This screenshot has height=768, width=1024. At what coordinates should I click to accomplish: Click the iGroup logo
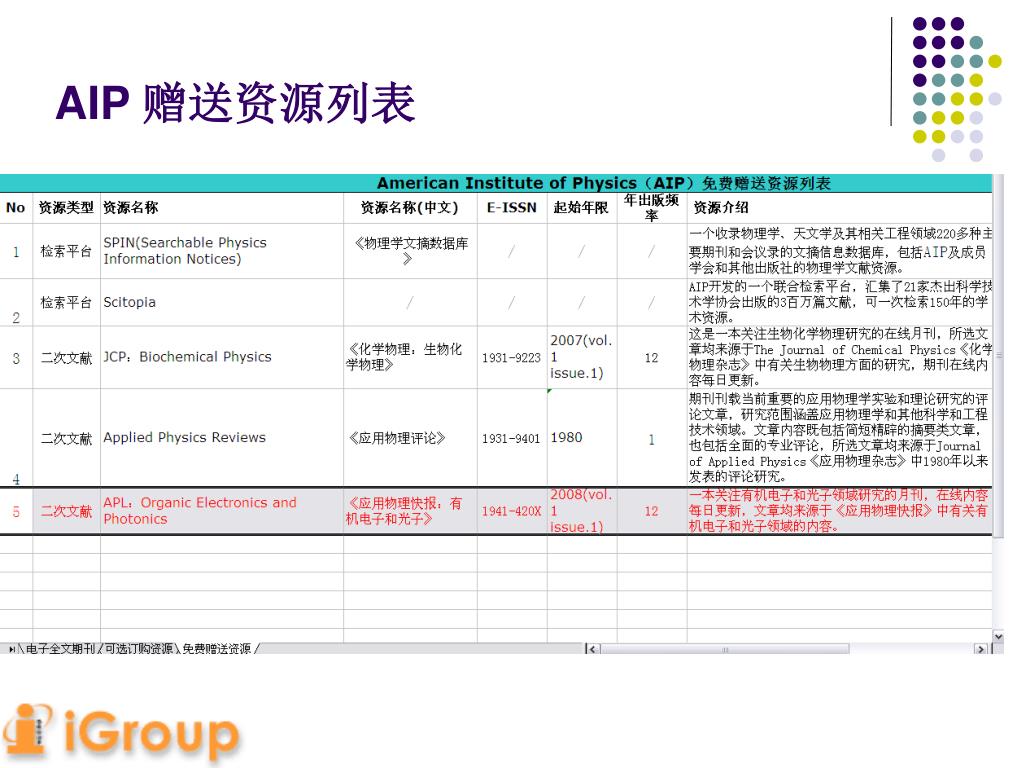point(121,733)
